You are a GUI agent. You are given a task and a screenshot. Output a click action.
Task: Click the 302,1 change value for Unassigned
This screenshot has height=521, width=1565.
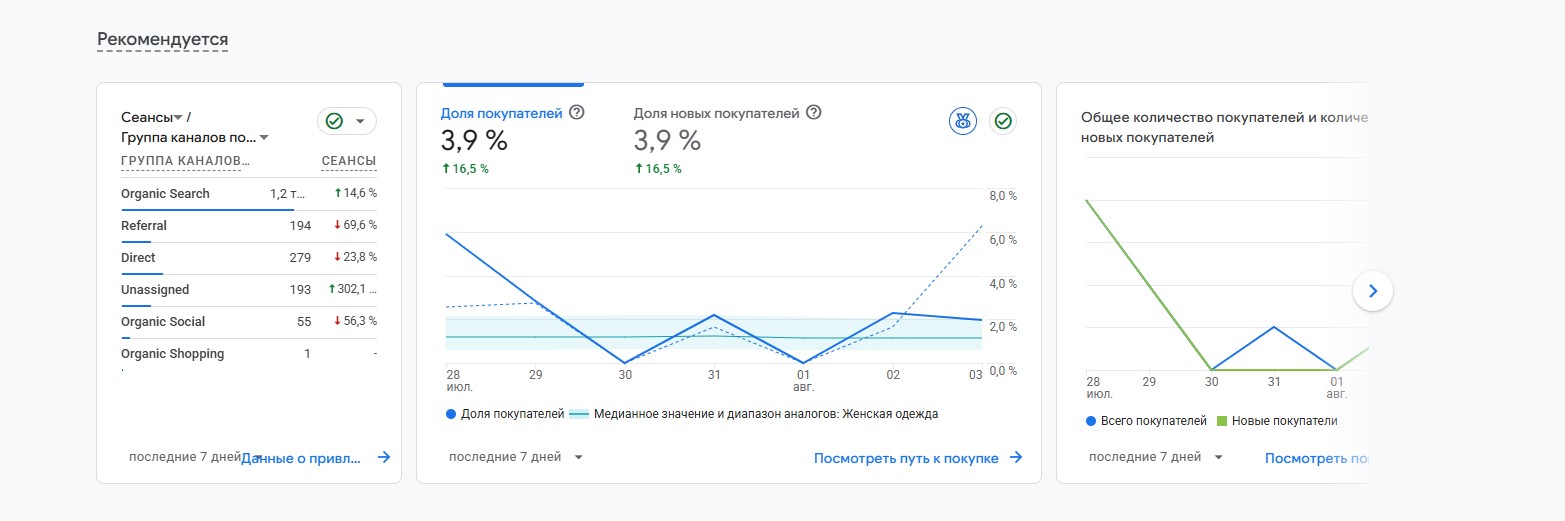[352, 289]
